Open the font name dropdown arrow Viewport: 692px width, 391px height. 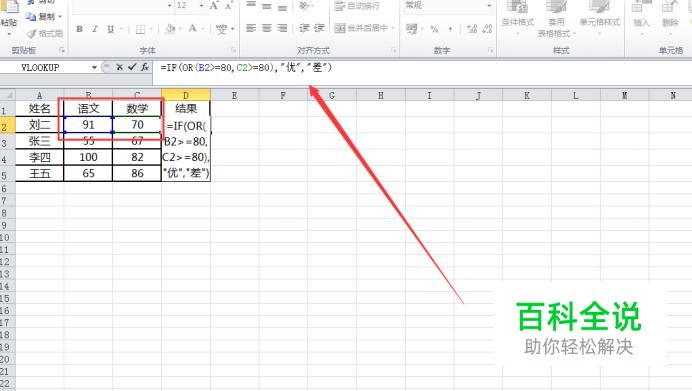coord(170,6)
